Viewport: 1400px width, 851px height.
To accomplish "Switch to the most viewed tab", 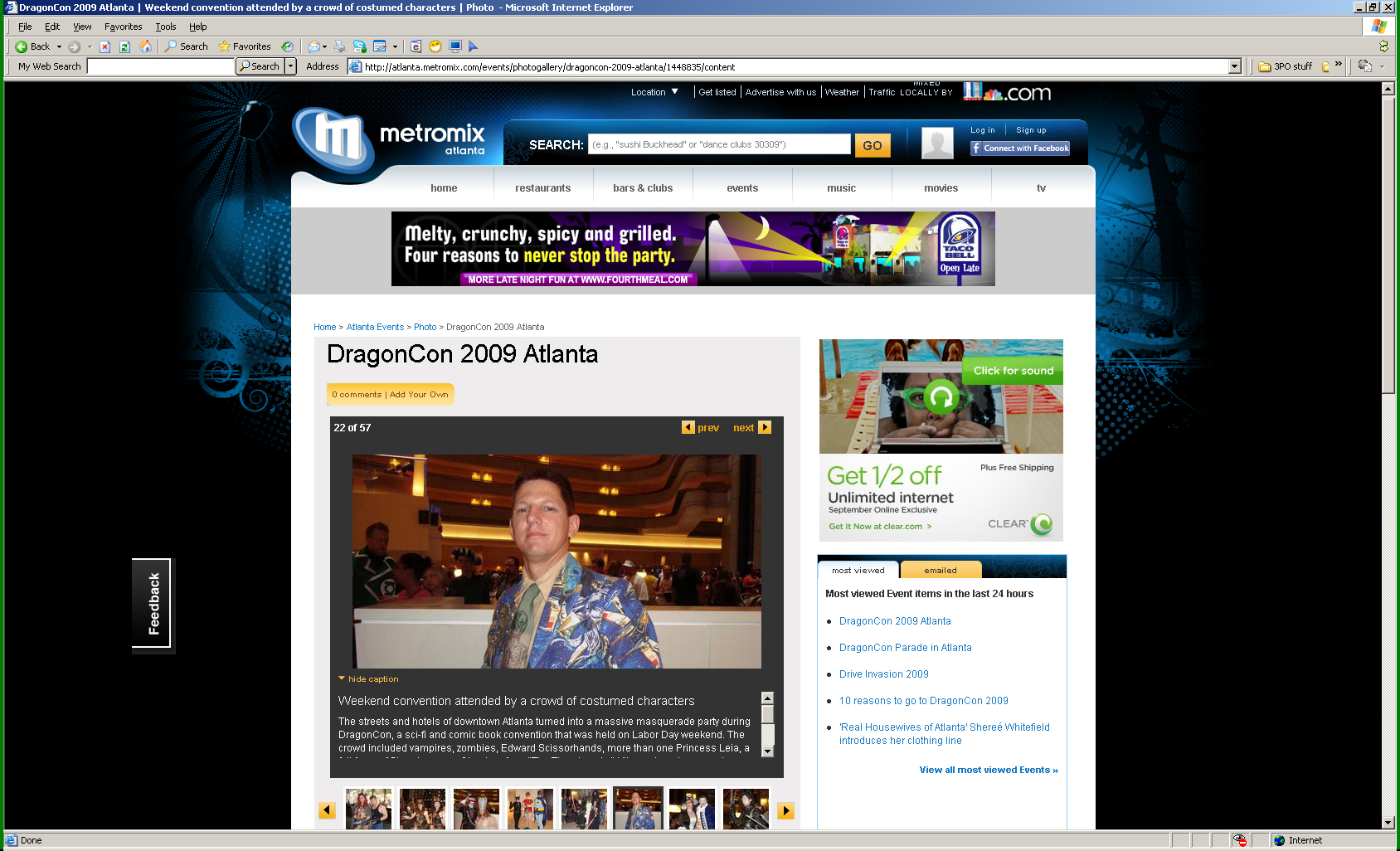I will (858, 570).
